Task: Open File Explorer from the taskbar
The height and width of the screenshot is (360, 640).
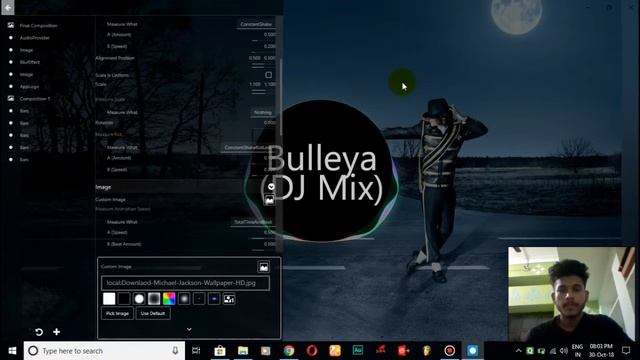Action: 243,351
